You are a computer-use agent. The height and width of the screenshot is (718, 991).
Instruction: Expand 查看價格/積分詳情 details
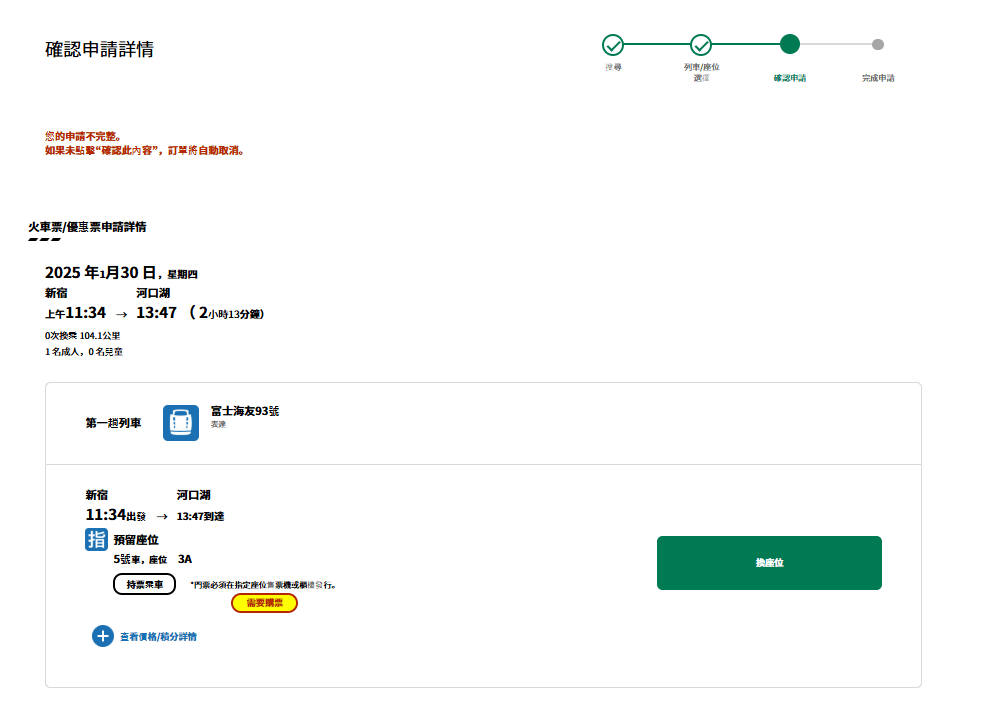[x=158, y=636]
